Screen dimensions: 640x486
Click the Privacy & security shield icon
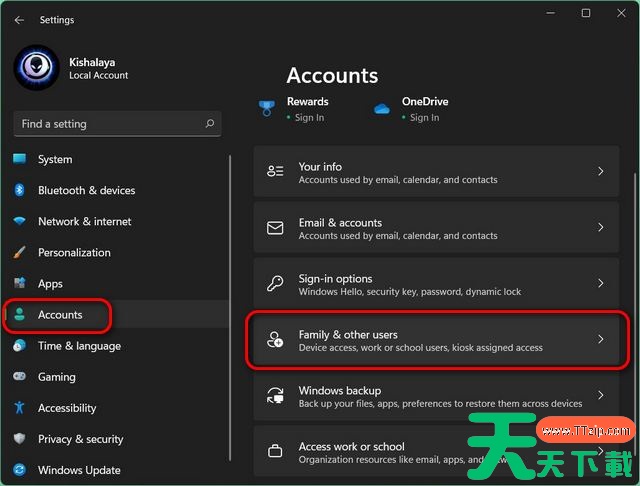[x=19, y=439]
